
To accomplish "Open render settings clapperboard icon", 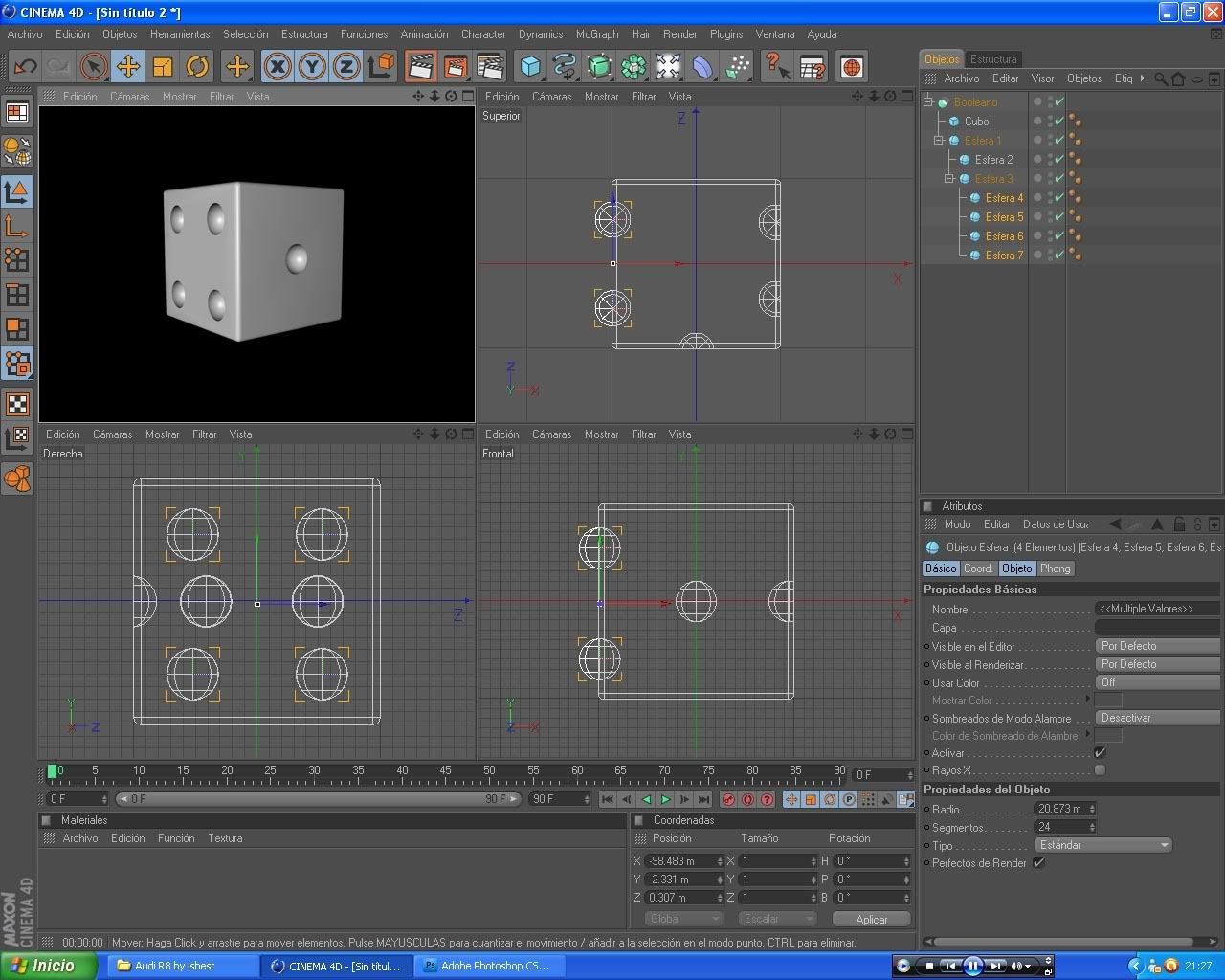I will pos(490,67).
